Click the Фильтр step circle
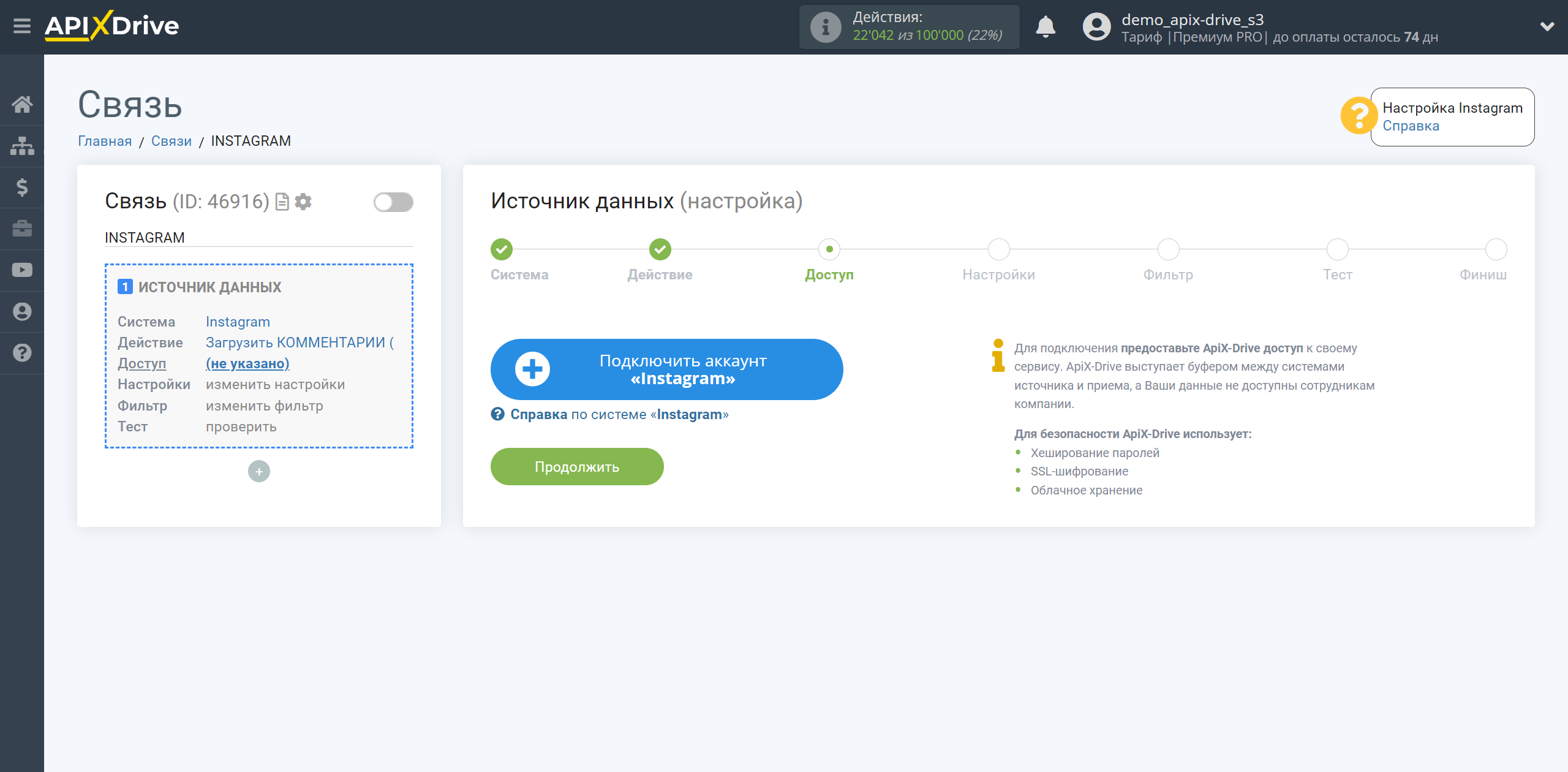This screenshot has height=772, width=1568. (1169, 249)
